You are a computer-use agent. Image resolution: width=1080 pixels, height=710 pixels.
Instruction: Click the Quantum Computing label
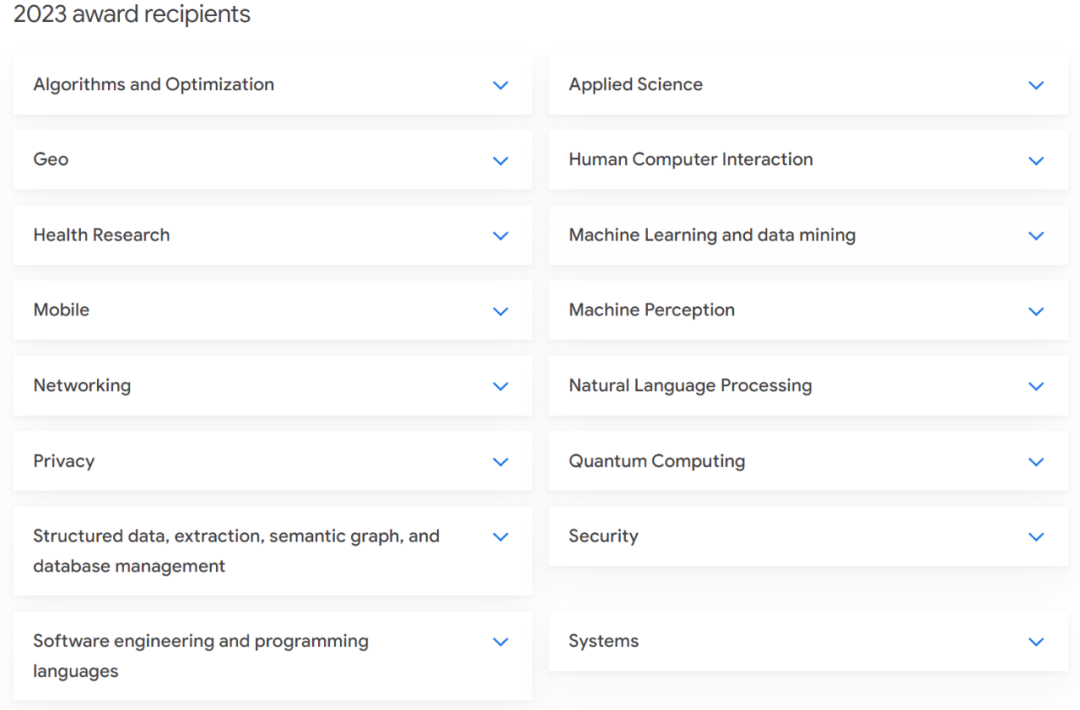(x=656, y=461)
